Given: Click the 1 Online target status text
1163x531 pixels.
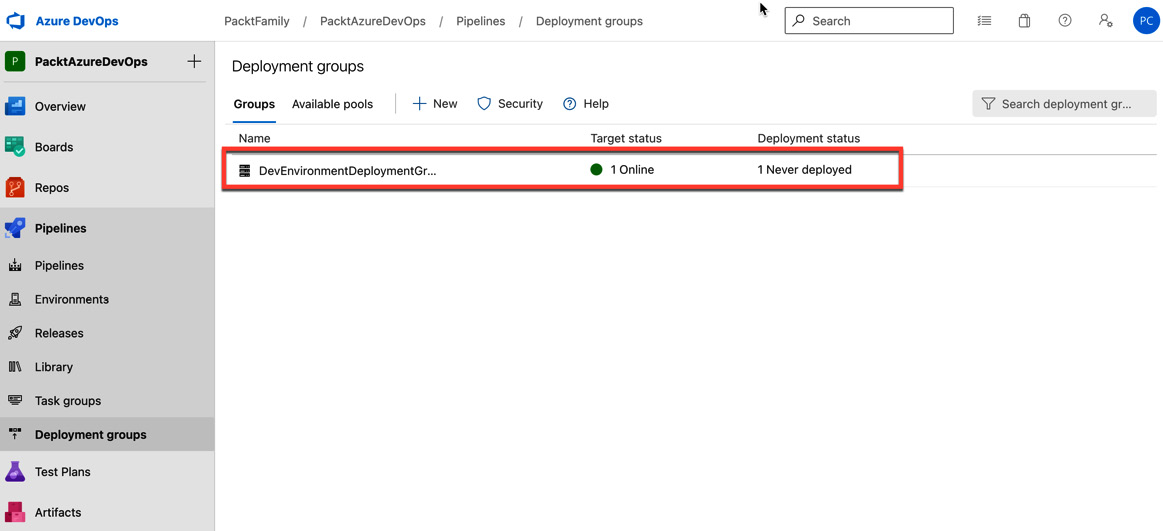Looking at the screenshot, I should tap(632, 170).
